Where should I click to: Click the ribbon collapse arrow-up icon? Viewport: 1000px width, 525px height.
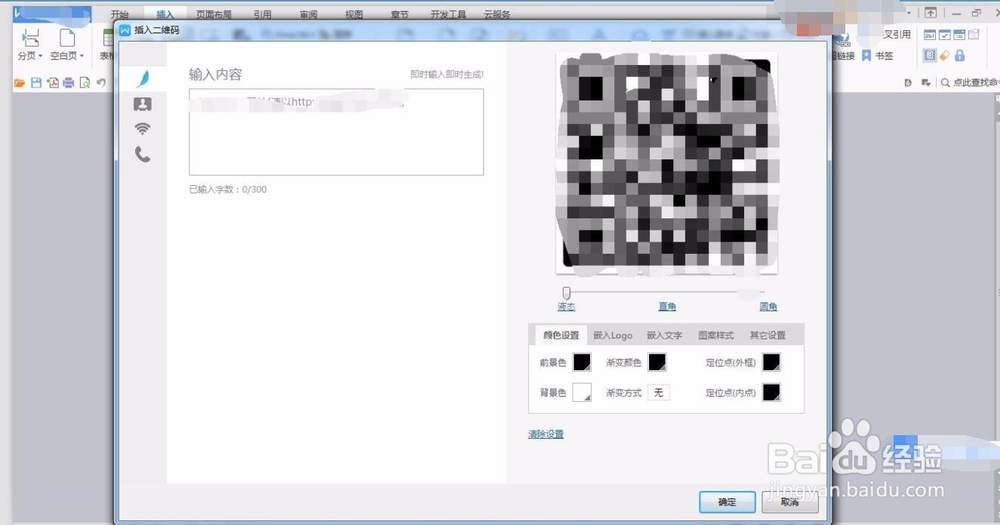(931, 13)
